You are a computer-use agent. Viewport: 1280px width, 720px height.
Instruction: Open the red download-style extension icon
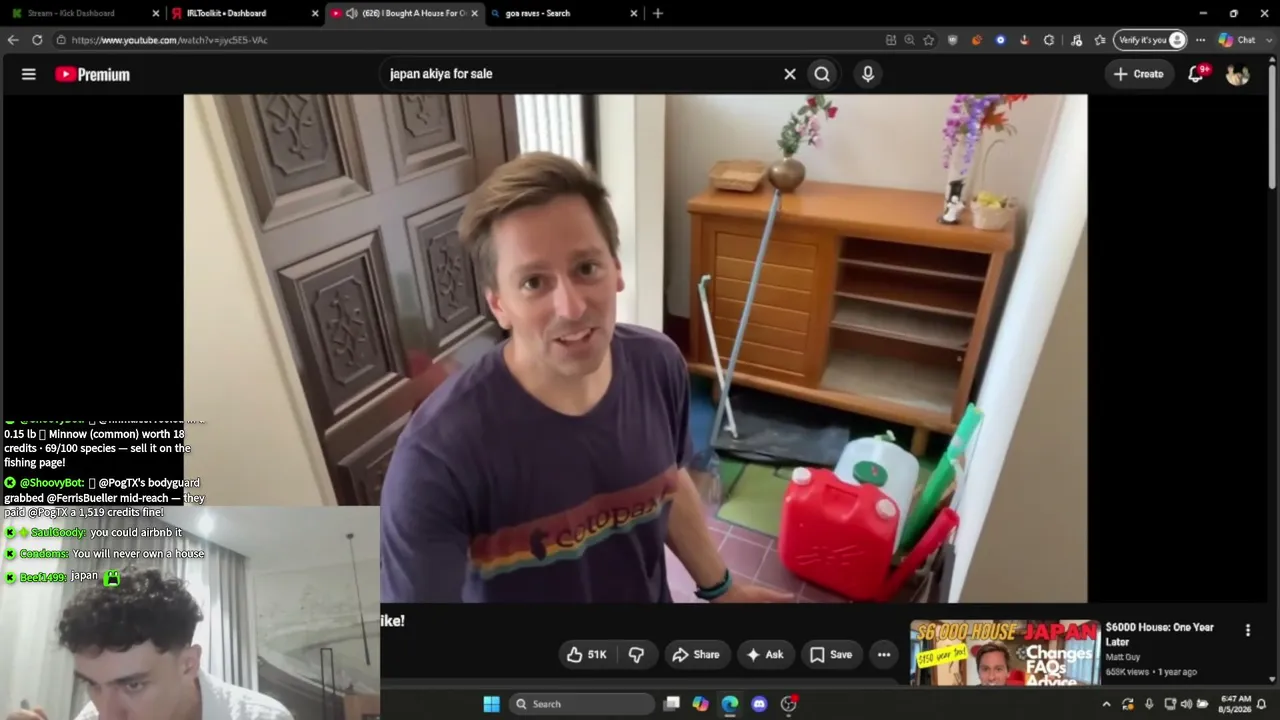click(1025, 40)
